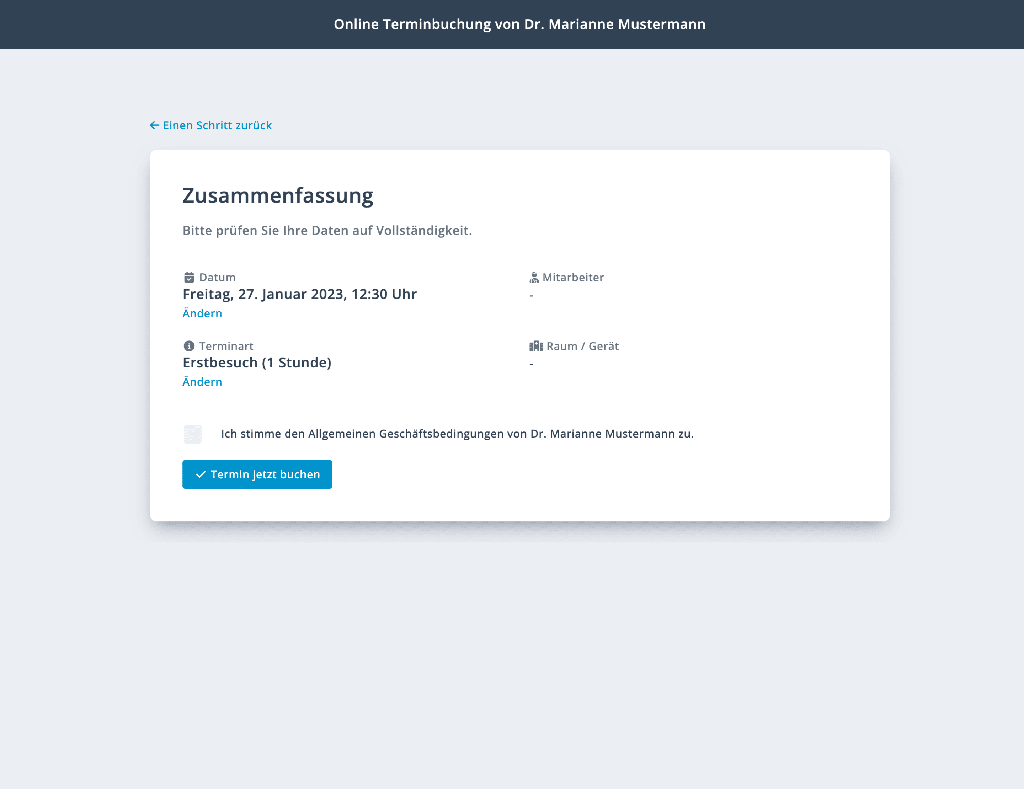Click the Bitte prüfen Sie Ihre Daten subtitle
This screenshot has height=789, width=1024.
[327, 231]
